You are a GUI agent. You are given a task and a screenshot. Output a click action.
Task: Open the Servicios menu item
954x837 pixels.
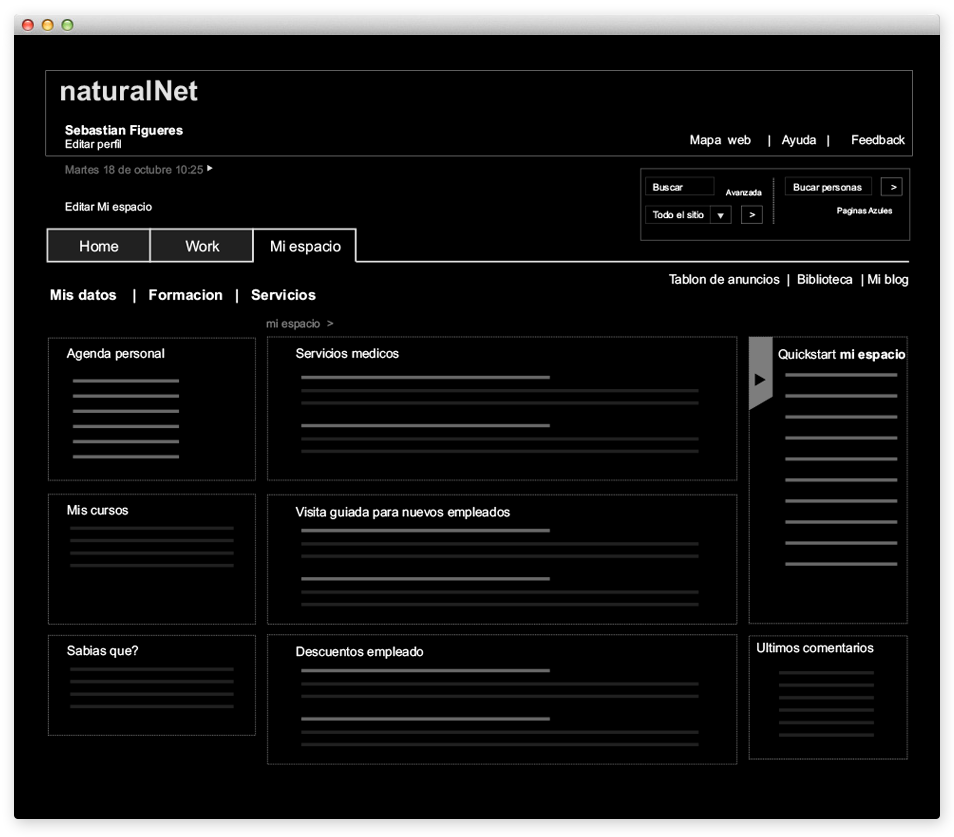283,295
